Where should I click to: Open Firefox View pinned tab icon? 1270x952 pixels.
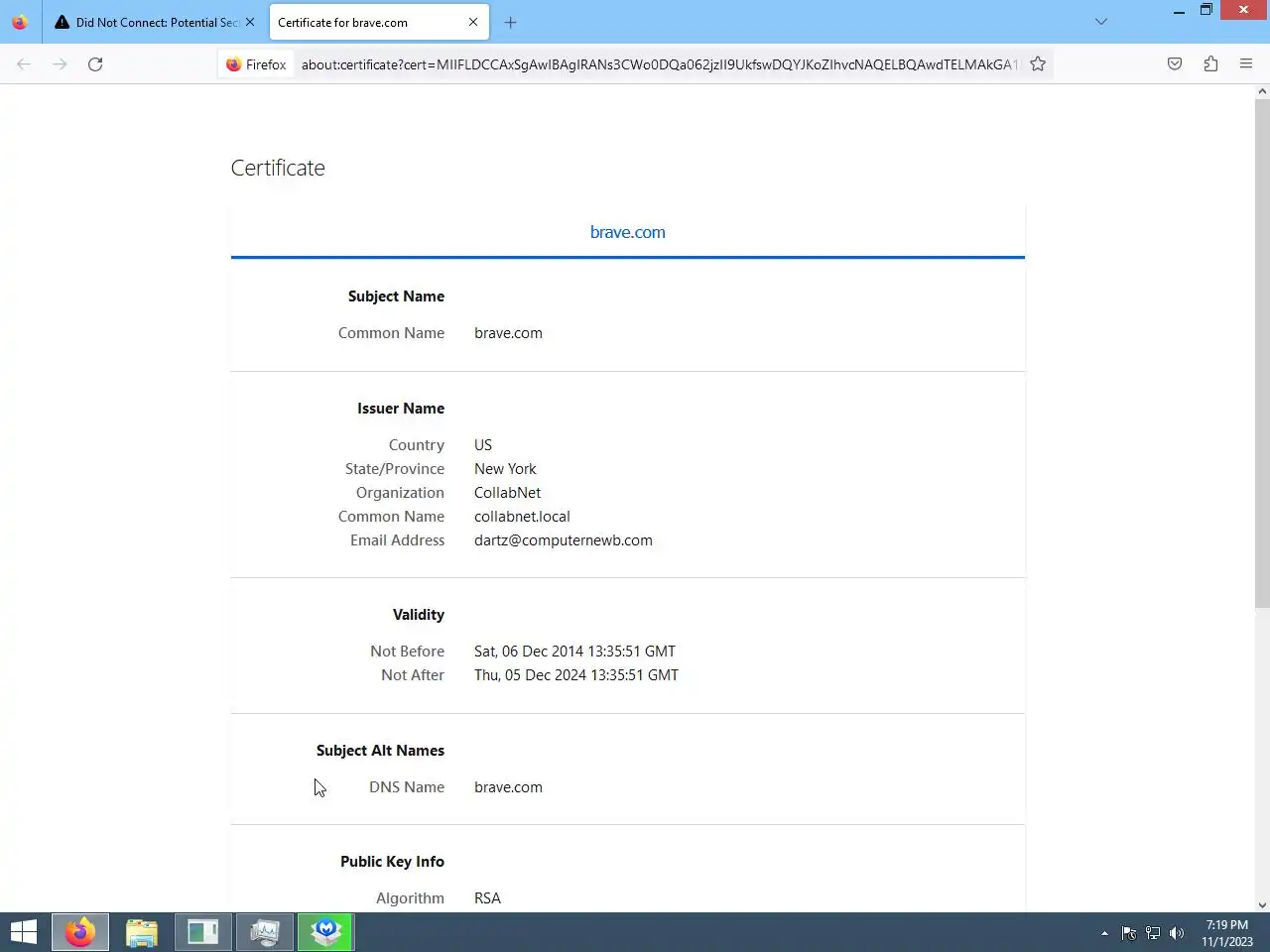[20, 22]
